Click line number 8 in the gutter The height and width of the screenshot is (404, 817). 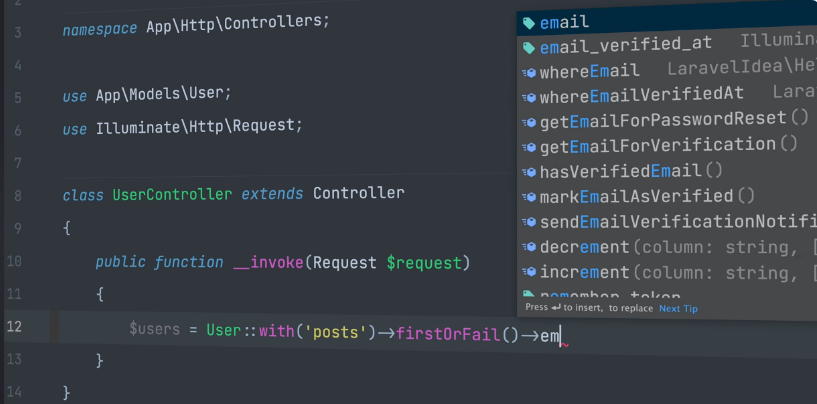point(18,197)
